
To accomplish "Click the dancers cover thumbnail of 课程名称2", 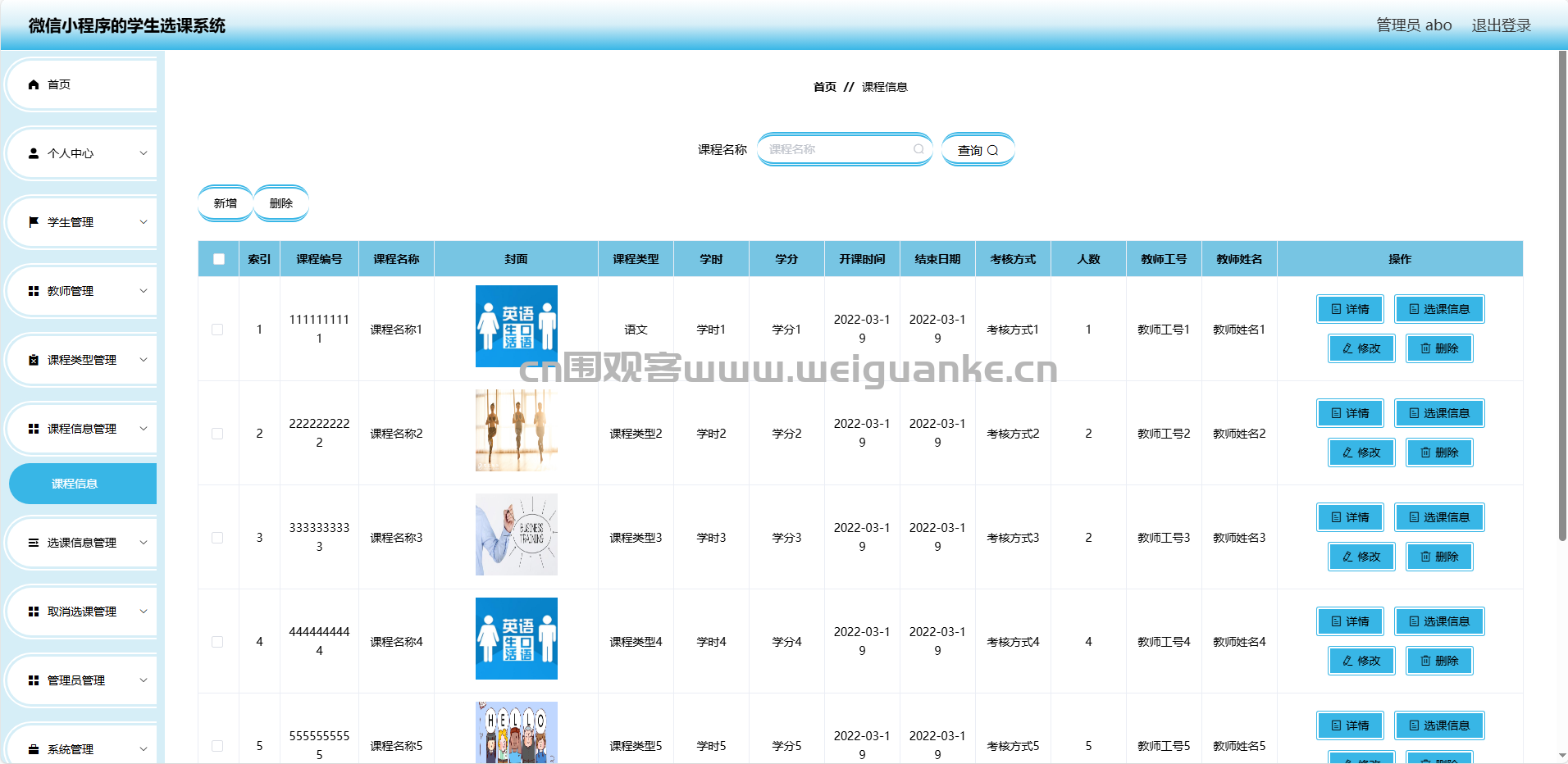I will [517, 430].
